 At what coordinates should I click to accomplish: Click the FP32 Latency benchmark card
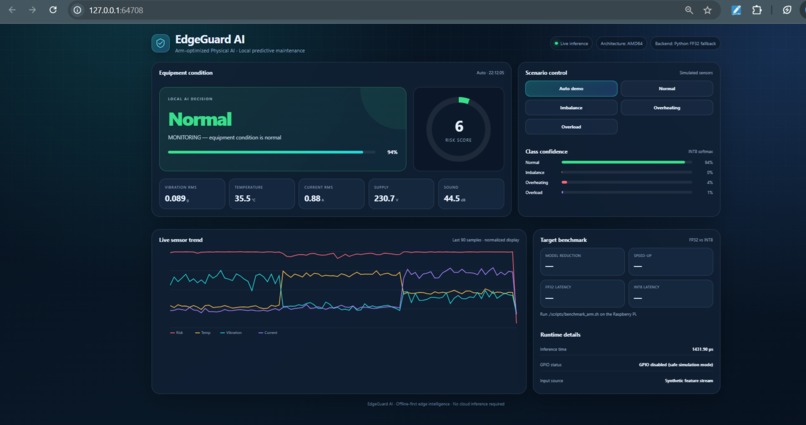coord(582,293)
